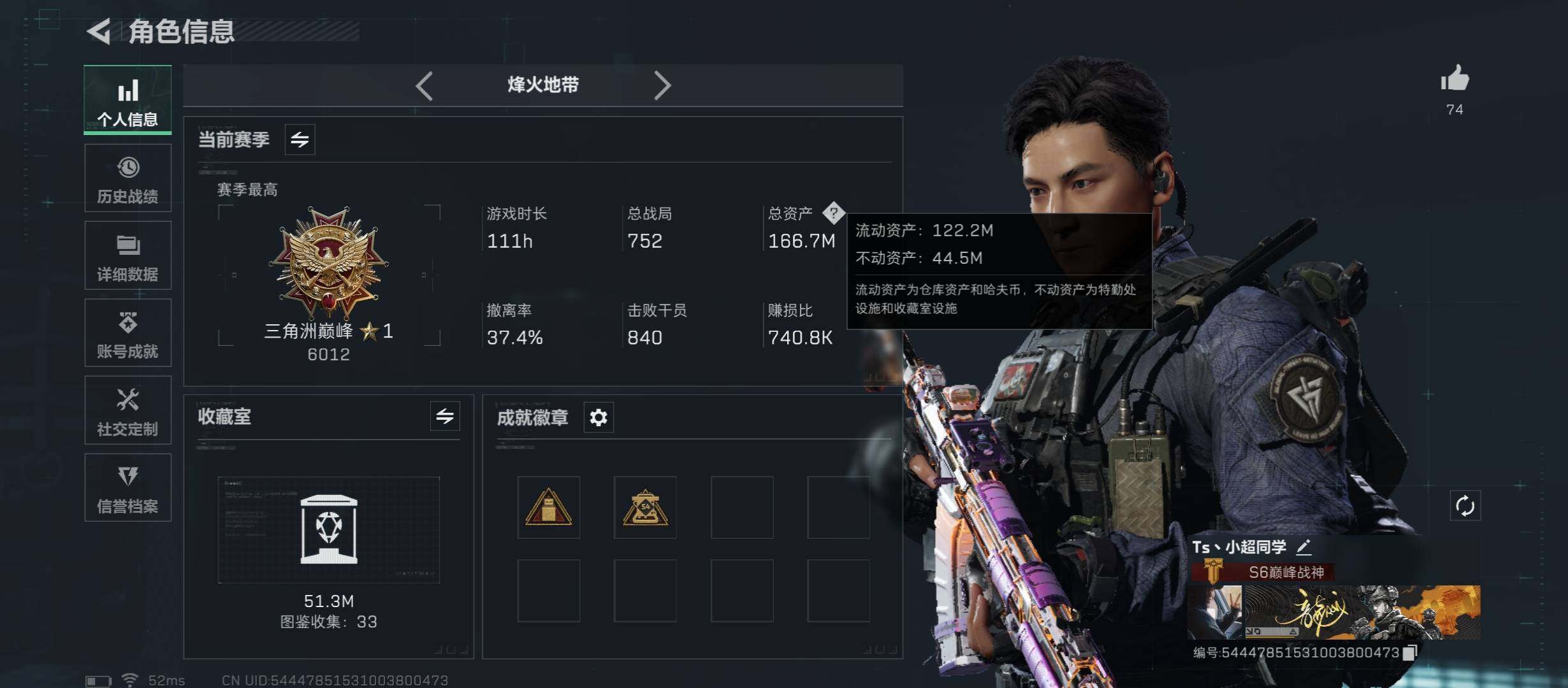Open the collection room display thumbnail
Image resolution: width=1568 pixels, height=688 pixels.
pos(329,529)
